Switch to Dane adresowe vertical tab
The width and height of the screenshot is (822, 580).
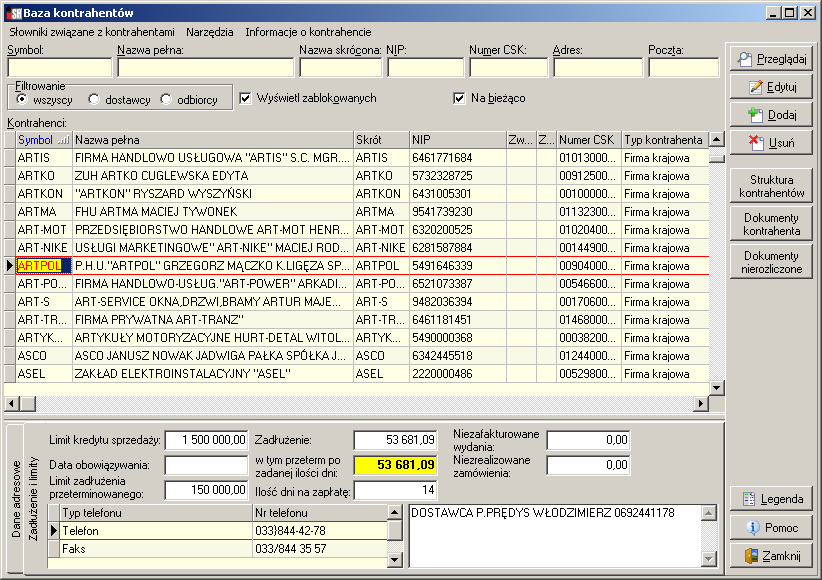[x=15, y=499]
